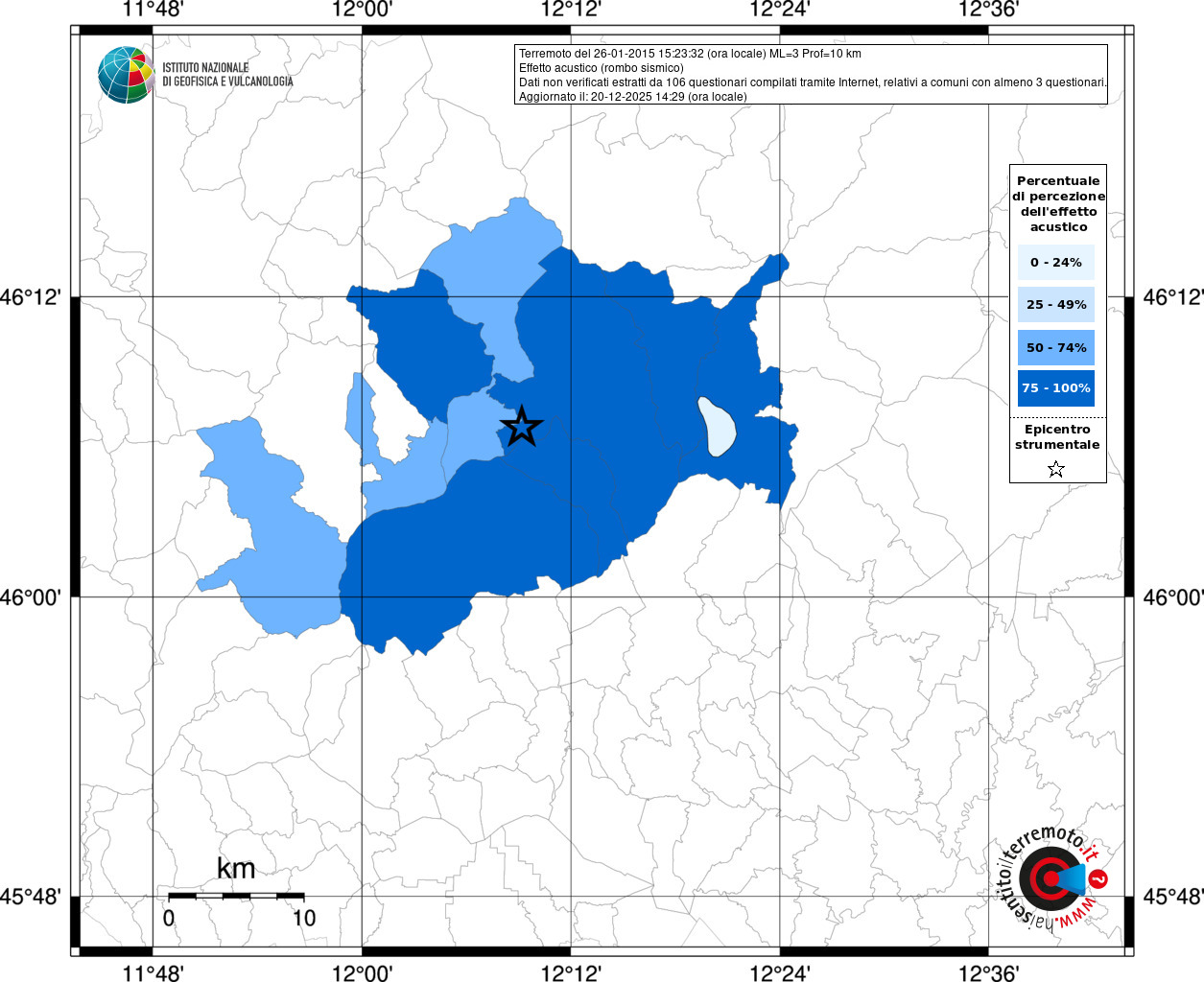Click the top axis label 12°00'
The image size is (1204, 982).
(x=363, y=11)
